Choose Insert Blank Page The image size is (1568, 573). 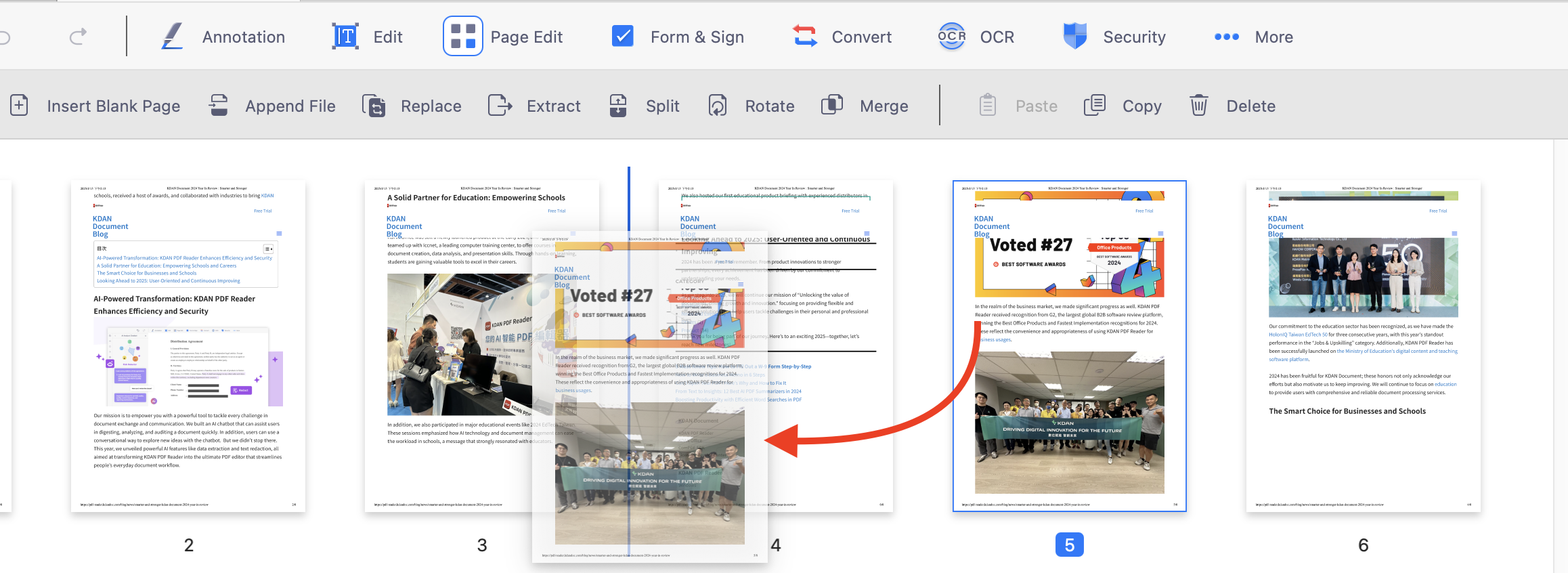(x=114, y=106)
